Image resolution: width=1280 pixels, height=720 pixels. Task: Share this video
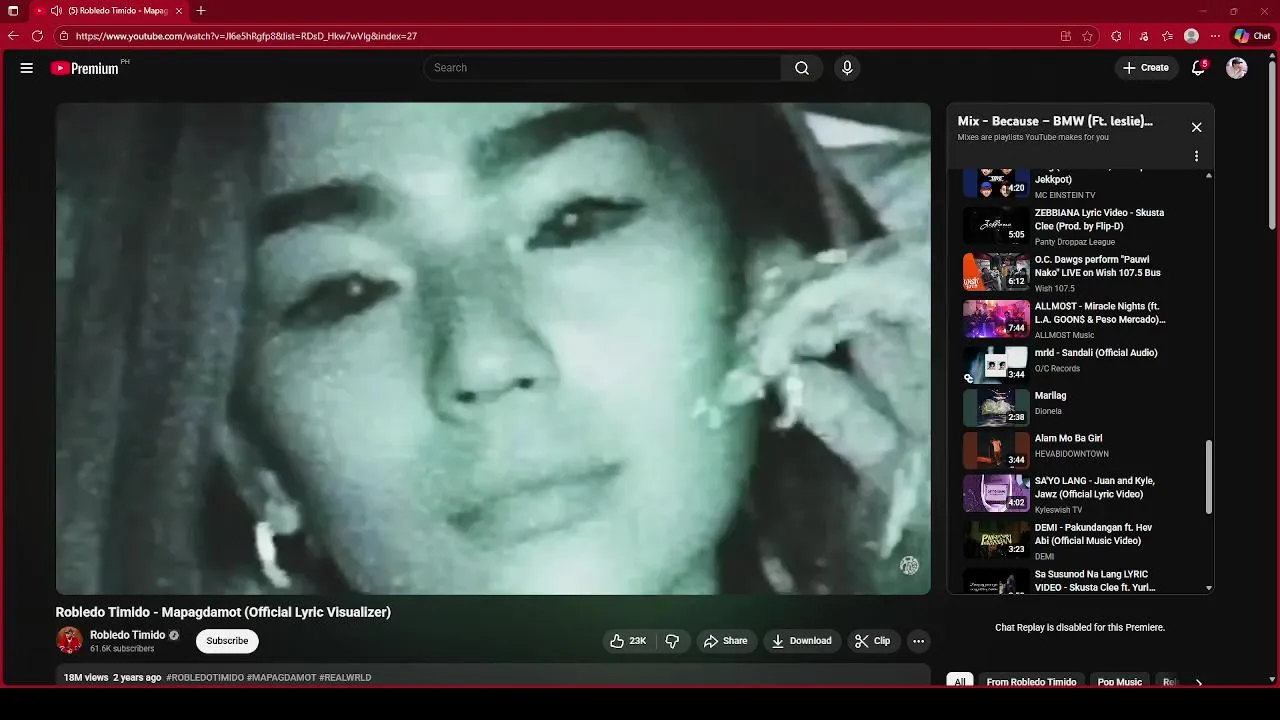[725, 641]
